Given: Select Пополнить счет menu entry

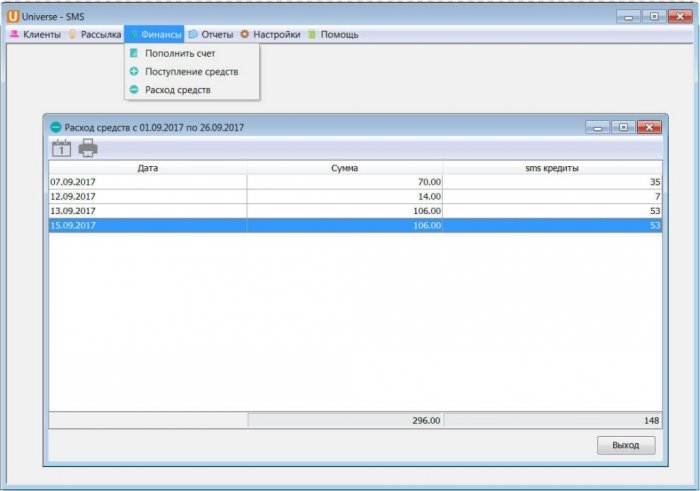Looking at the screenshot, I should tap(179, 53).
